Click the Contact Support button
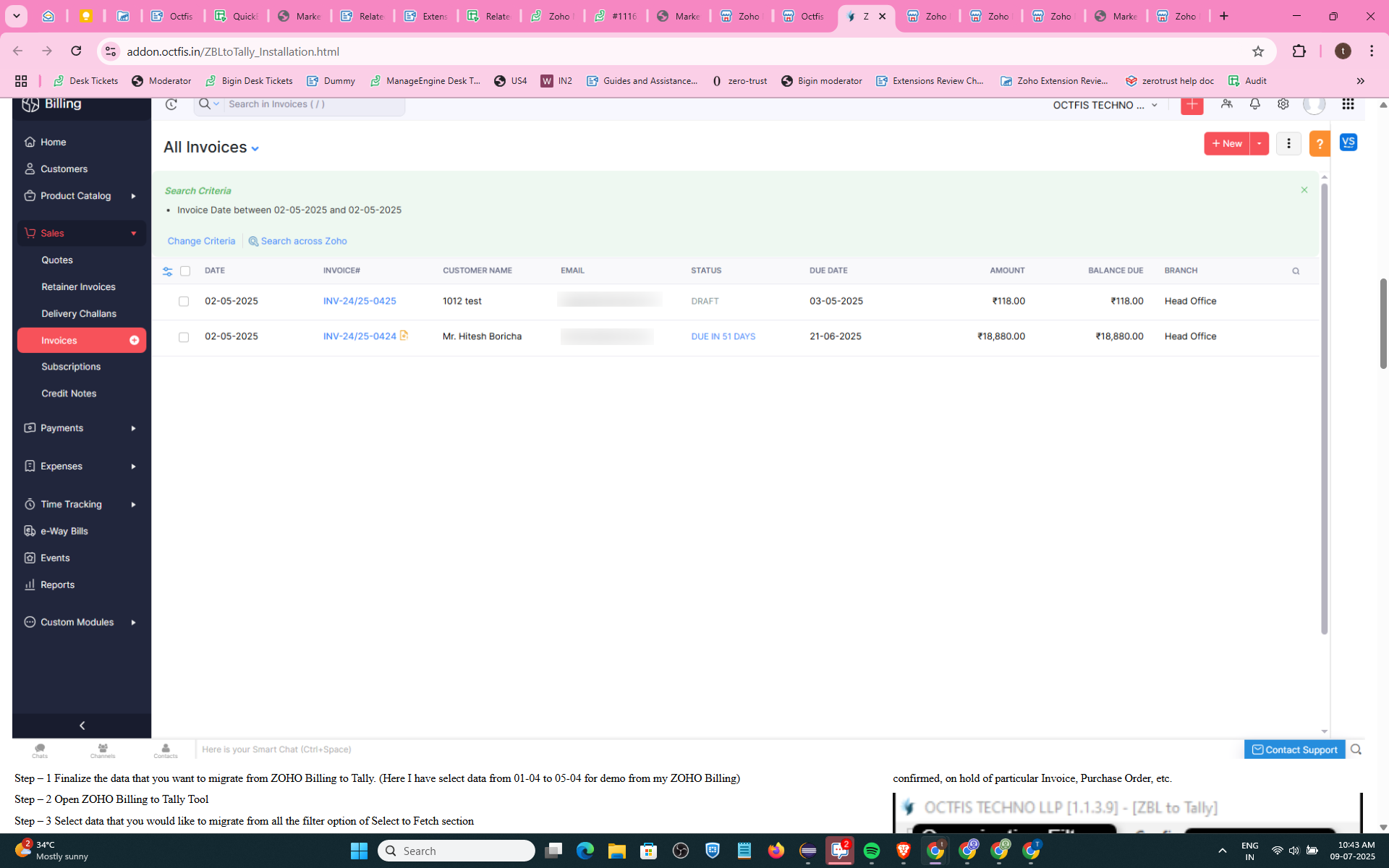 click(x=1294, y=749)
